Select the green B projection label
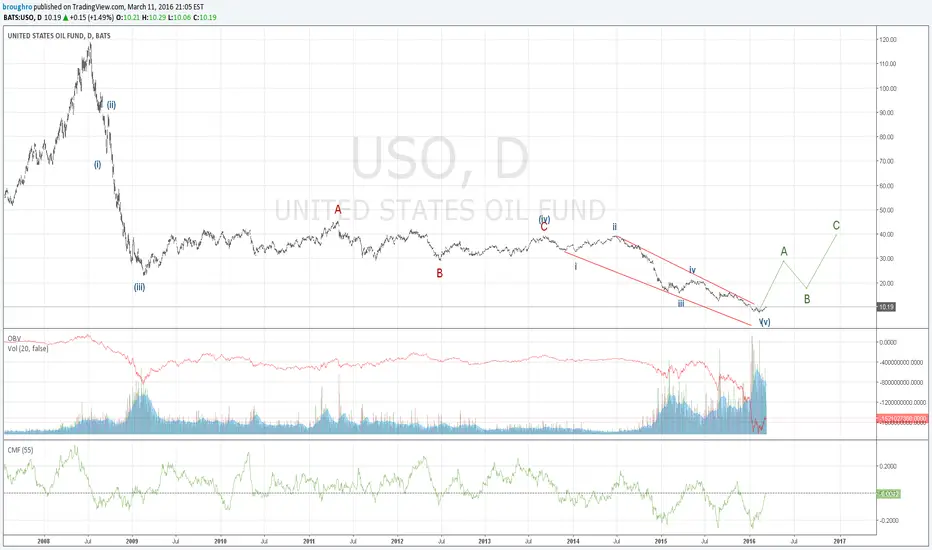 point(807,300)
